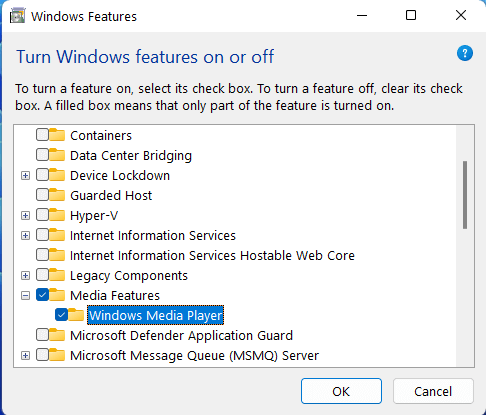Confirm changes with the OK button
Screen dimensions: 486x415
click(341, 391)
